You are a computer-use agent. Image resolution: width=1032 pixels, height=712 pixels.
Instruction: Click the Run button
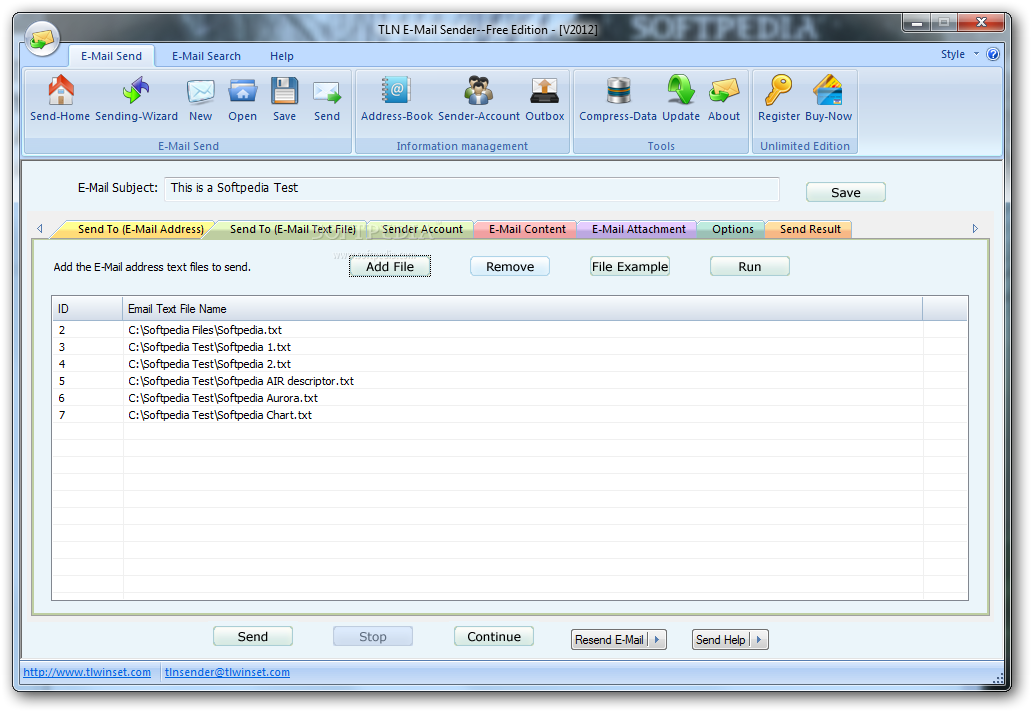point(750,267)
